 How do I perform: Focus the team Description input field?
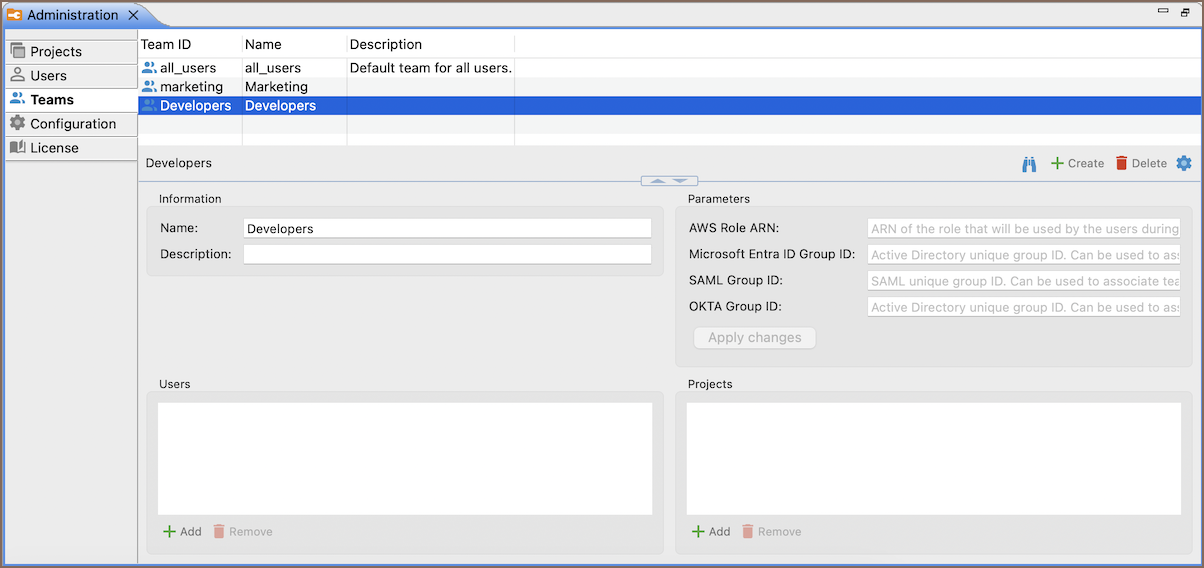click(x=447, y=255)
